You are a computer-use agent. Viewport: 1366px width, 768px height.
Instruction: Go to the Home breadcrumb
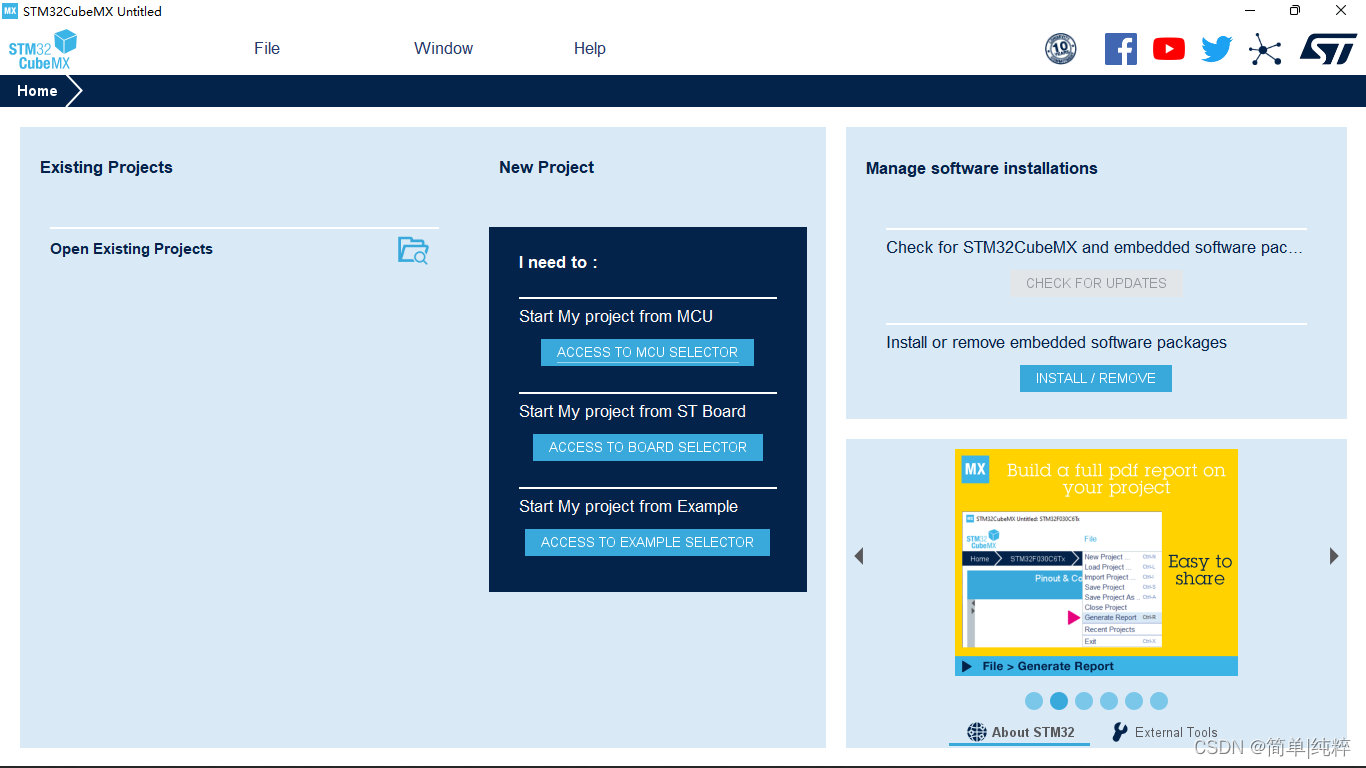coord(37,91)
